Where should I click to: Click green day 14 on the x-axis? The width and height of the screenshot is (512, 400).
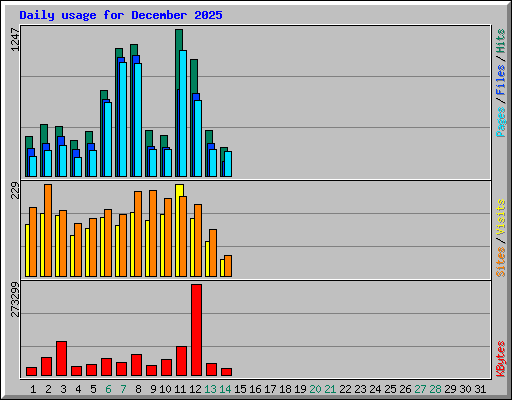point(225,389)
